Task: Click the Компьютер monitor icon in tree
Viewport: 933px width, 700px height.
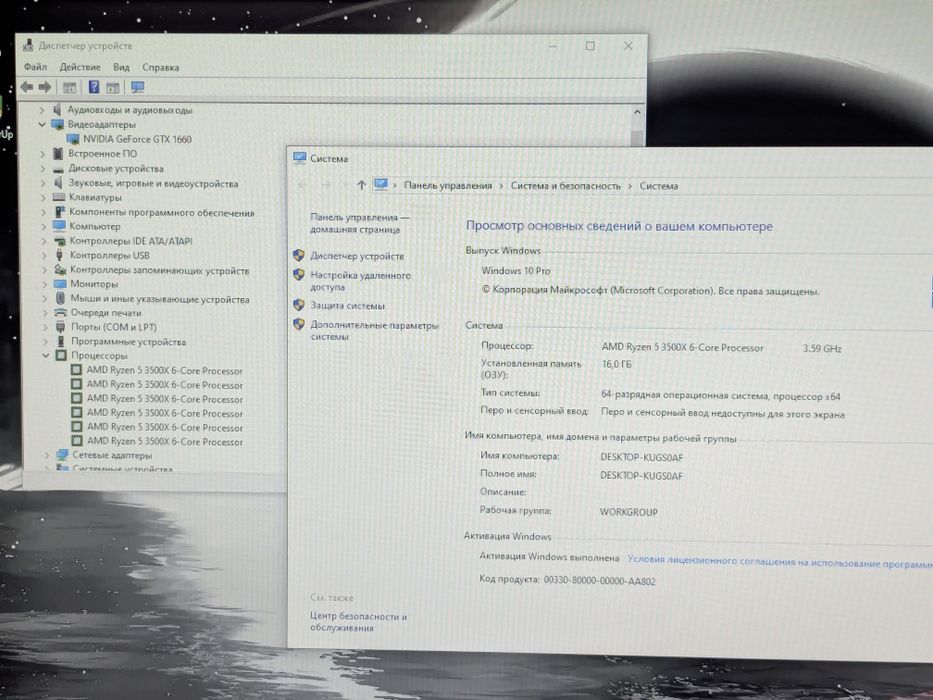Action: coord(59,226)
